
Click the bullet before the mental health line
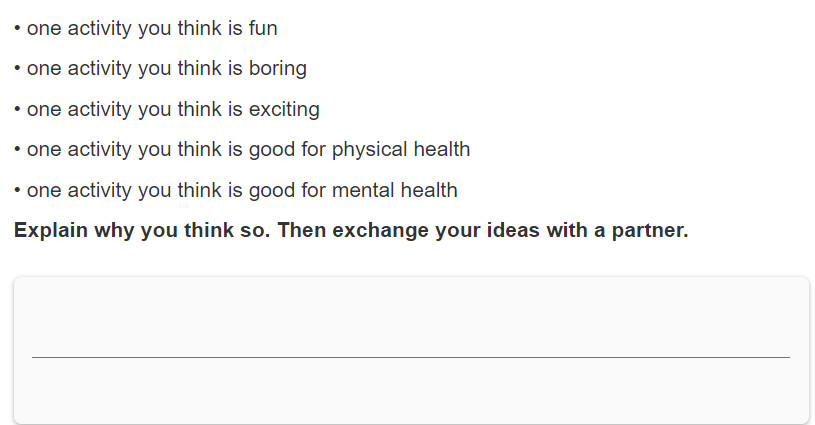coord(17,190)
